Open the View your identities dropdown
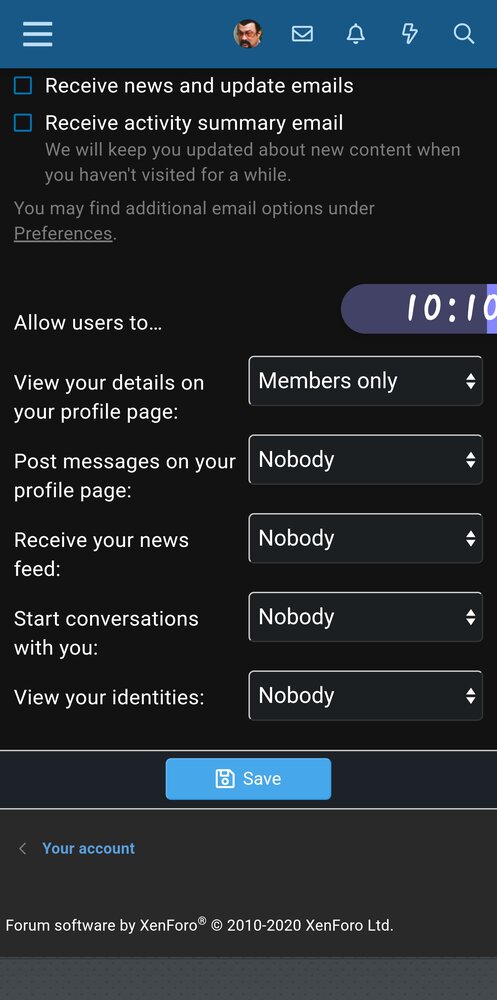Screen dimensions: 497x1000 (366, 695)
